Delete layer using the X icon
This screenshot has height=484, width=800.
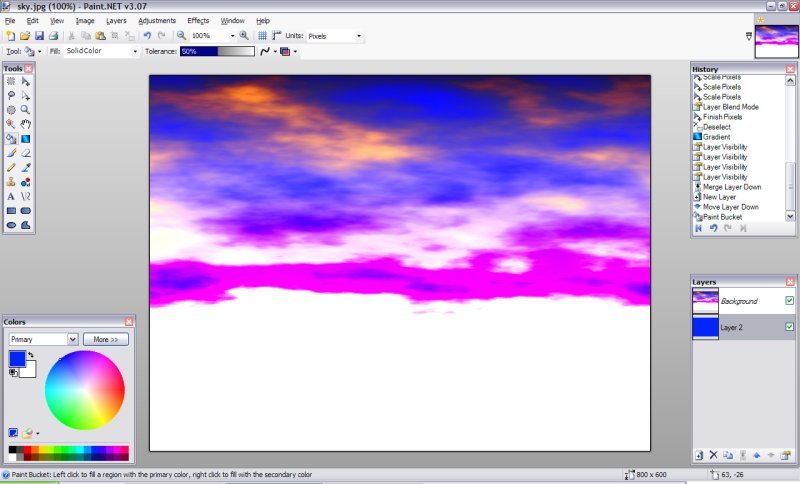(713, 455)
